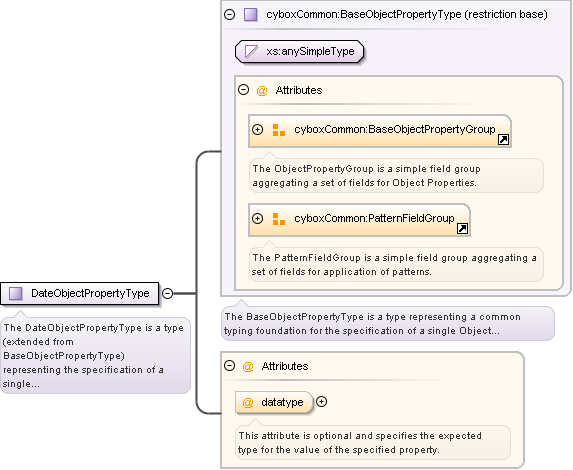Viewport: 573px width, 470px height.
Task: Click the @ icon of datatype attribute
Action: point(248,403)
